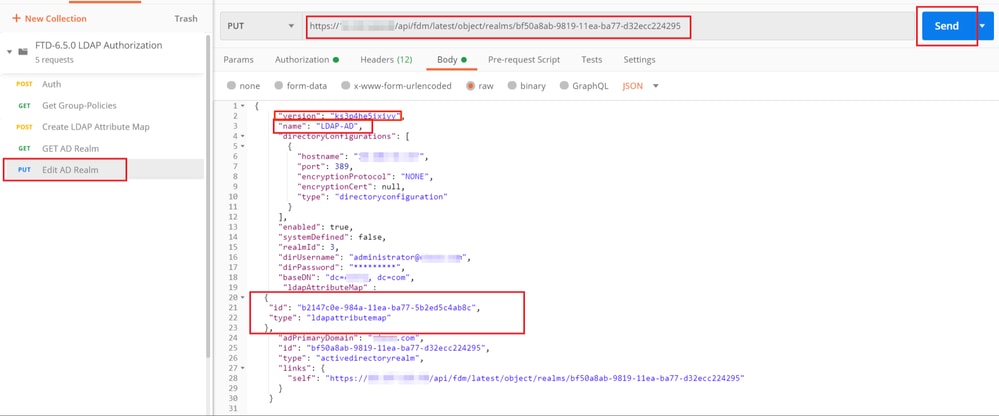This screenshot has height=416, width=999.
Task: Collapse the JSON fold at line 4
Action: (243, 136)
